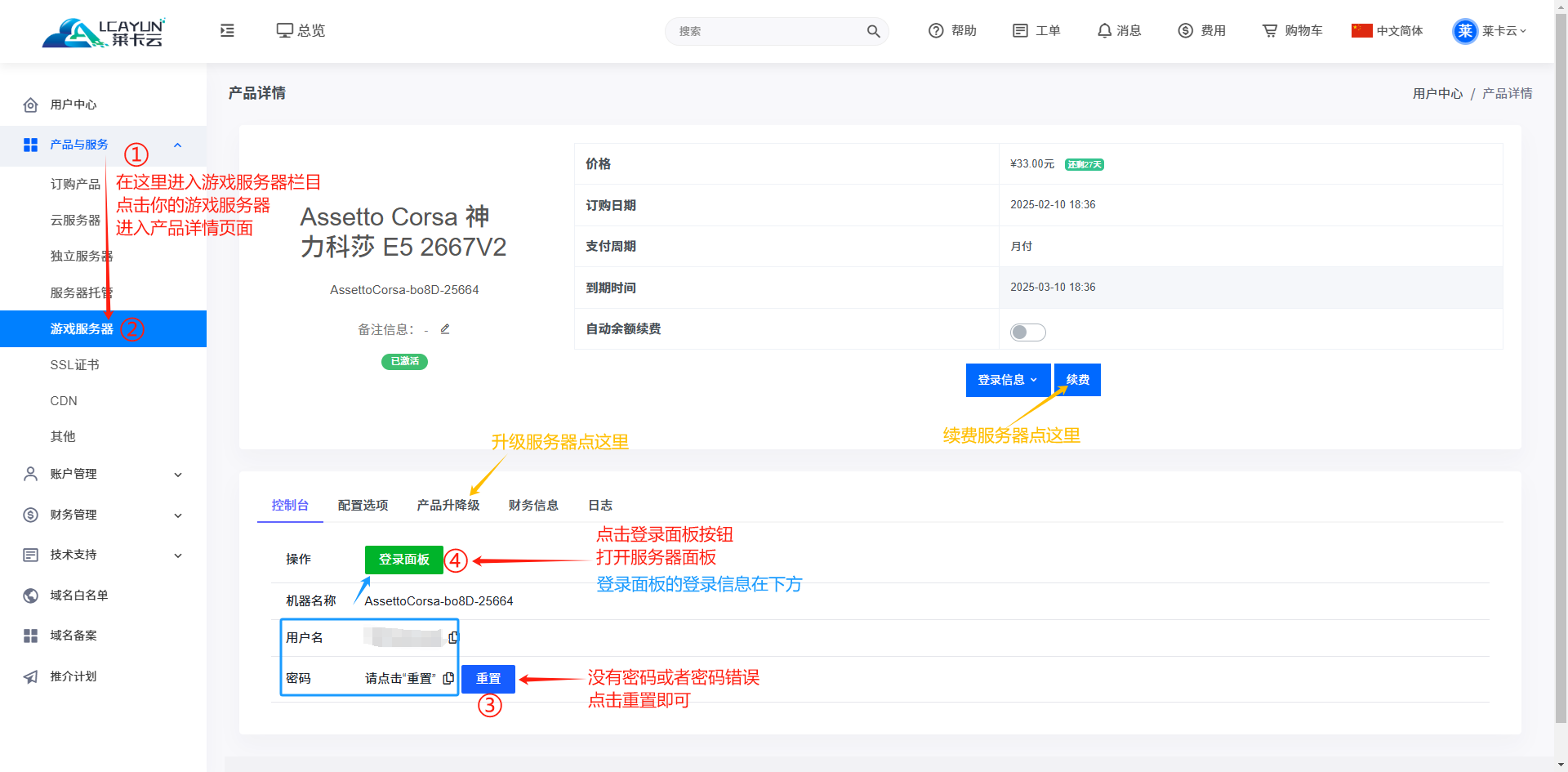
Task: Click the 已激活 status badge
Action: (404, 361)
